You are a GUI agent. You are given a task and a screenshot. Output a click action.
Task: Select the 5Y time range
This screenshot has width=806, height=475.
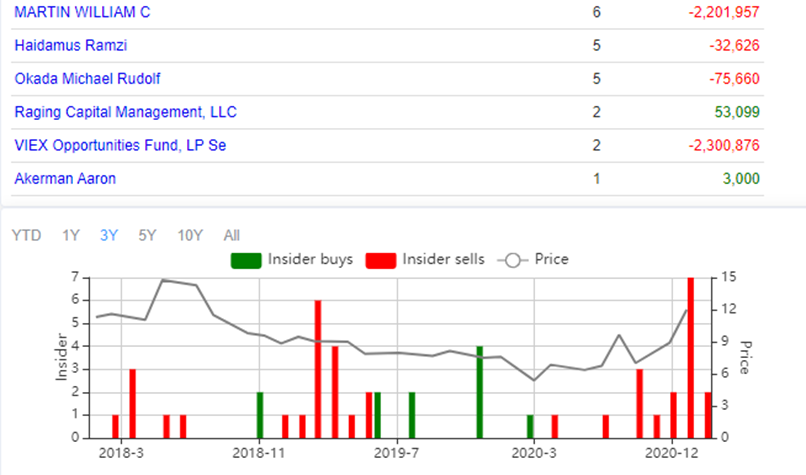pyautogui.click(x=147, y=235)
